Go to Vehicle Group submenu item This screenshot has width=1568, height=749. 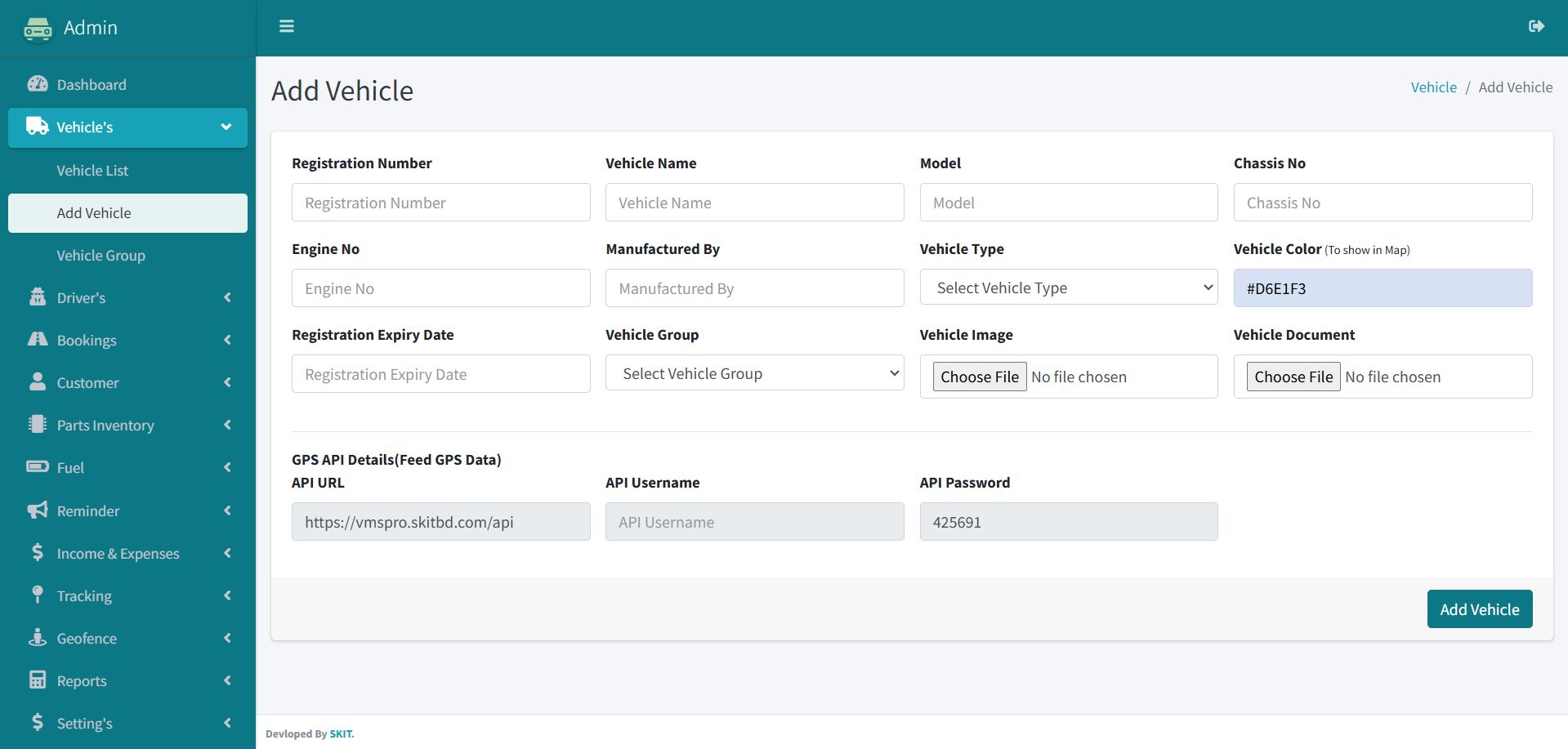click(x=101, y=256)
